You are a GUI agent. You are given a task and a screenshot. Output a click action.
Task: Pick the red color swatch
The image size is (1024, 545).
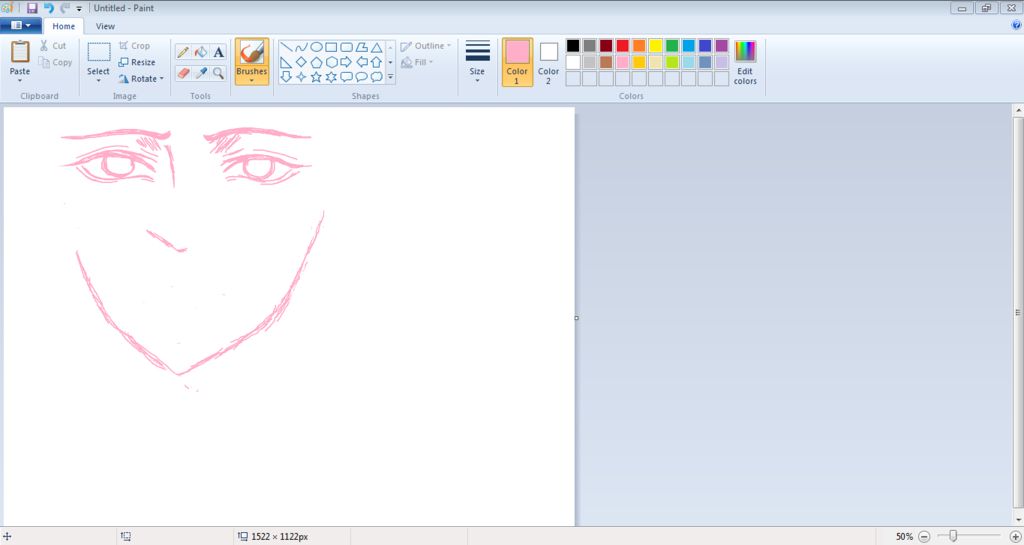[x=622, y=46]
